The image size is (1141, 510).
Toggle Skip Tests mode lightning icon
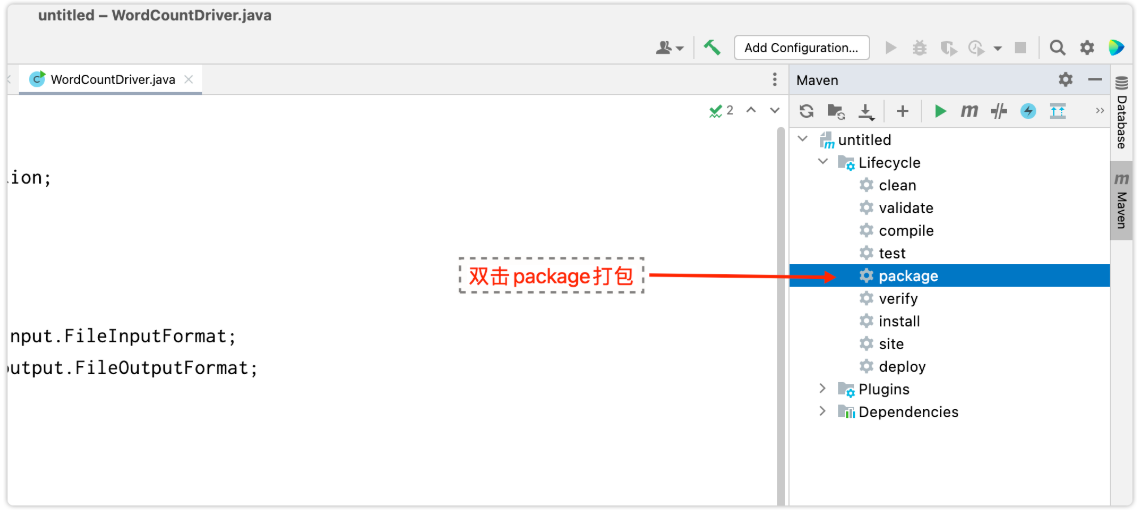click(1028, 111)
